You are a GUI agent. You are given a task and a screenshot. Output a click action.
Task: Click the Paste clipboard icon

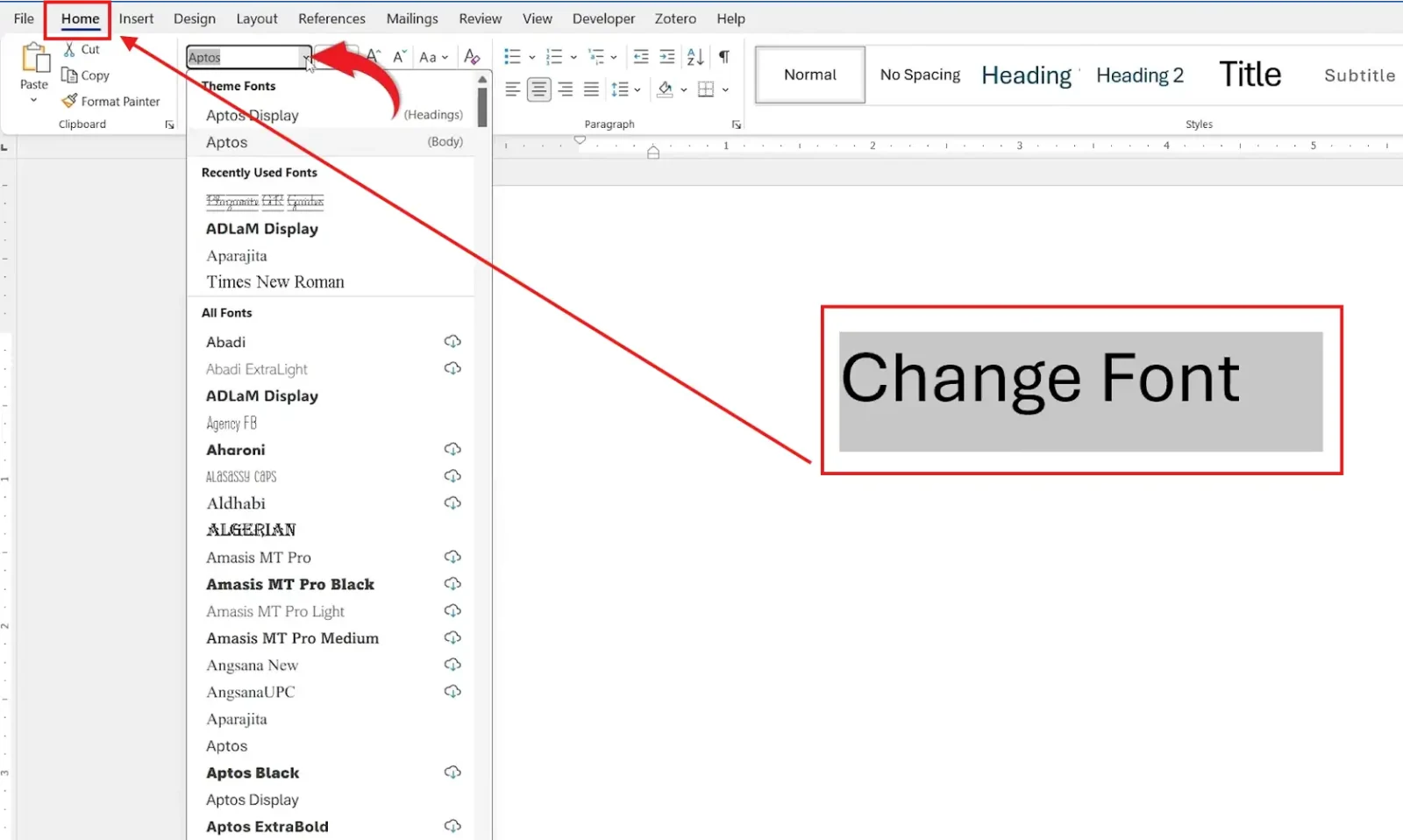tap(35, 58)
